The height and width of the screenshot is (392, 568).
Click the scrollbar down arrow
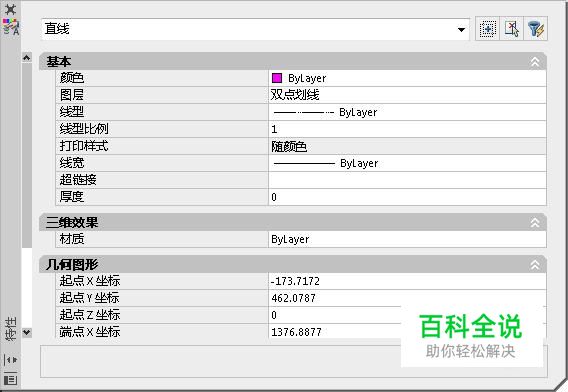[x=26, y=332]
